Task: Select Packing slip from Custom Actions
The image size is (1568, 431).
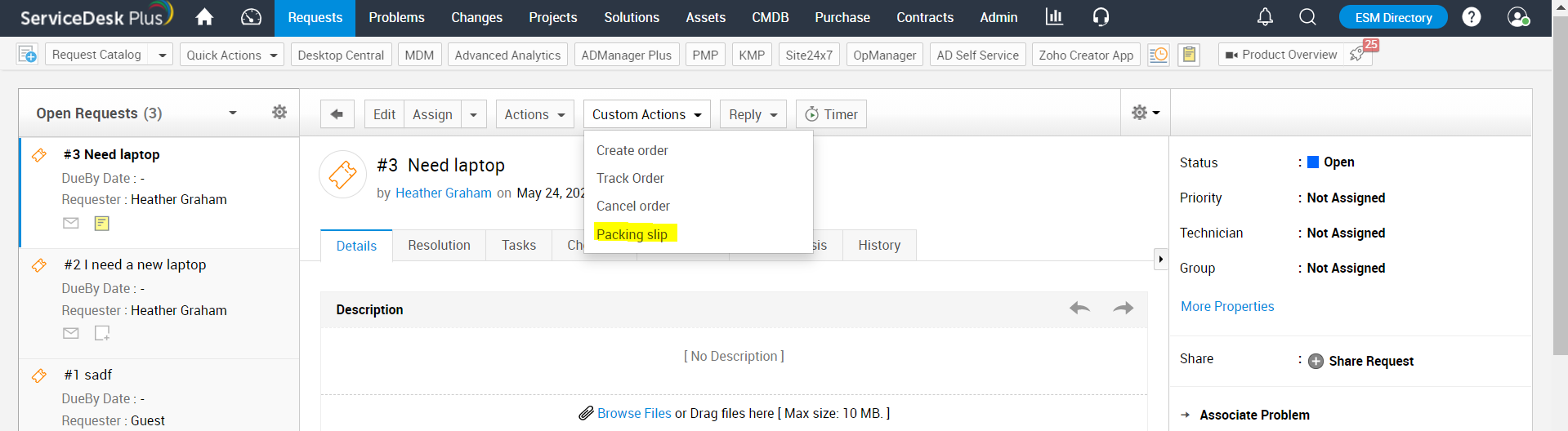Action: (632, 234)
